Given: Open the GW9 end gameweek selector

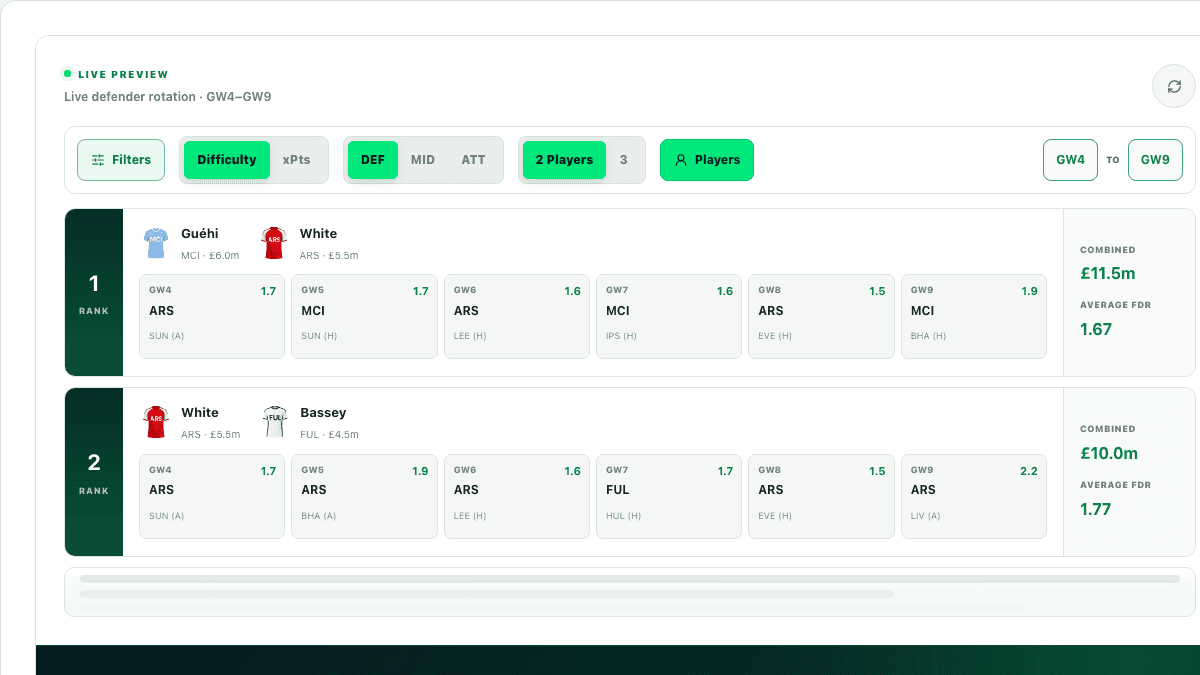Looking at the screenshot, I should pos(1155,160).
